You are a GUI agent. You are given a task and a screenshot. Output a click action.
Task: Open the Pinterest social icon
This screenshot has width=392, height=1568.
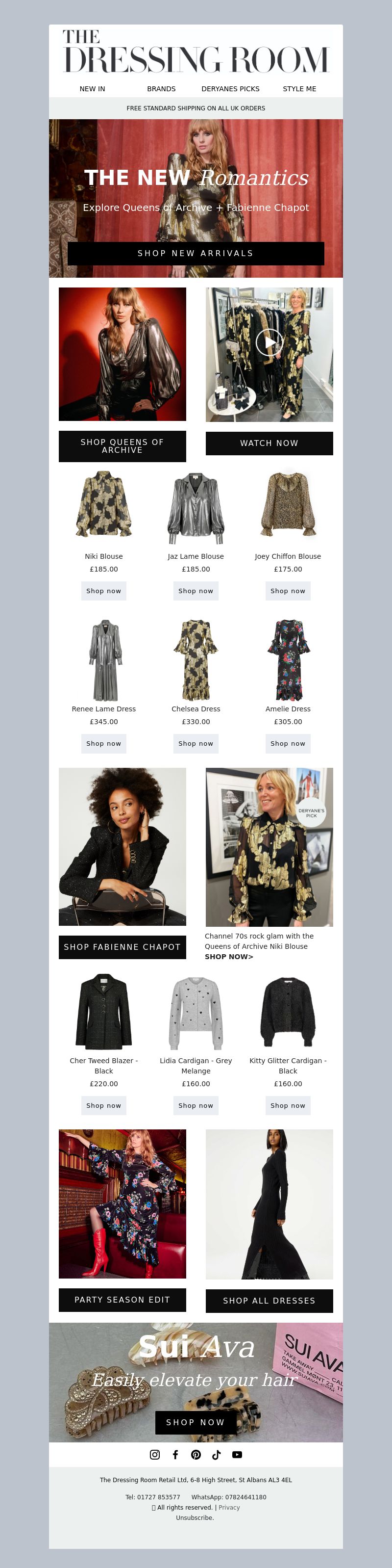click(196, 1454)
